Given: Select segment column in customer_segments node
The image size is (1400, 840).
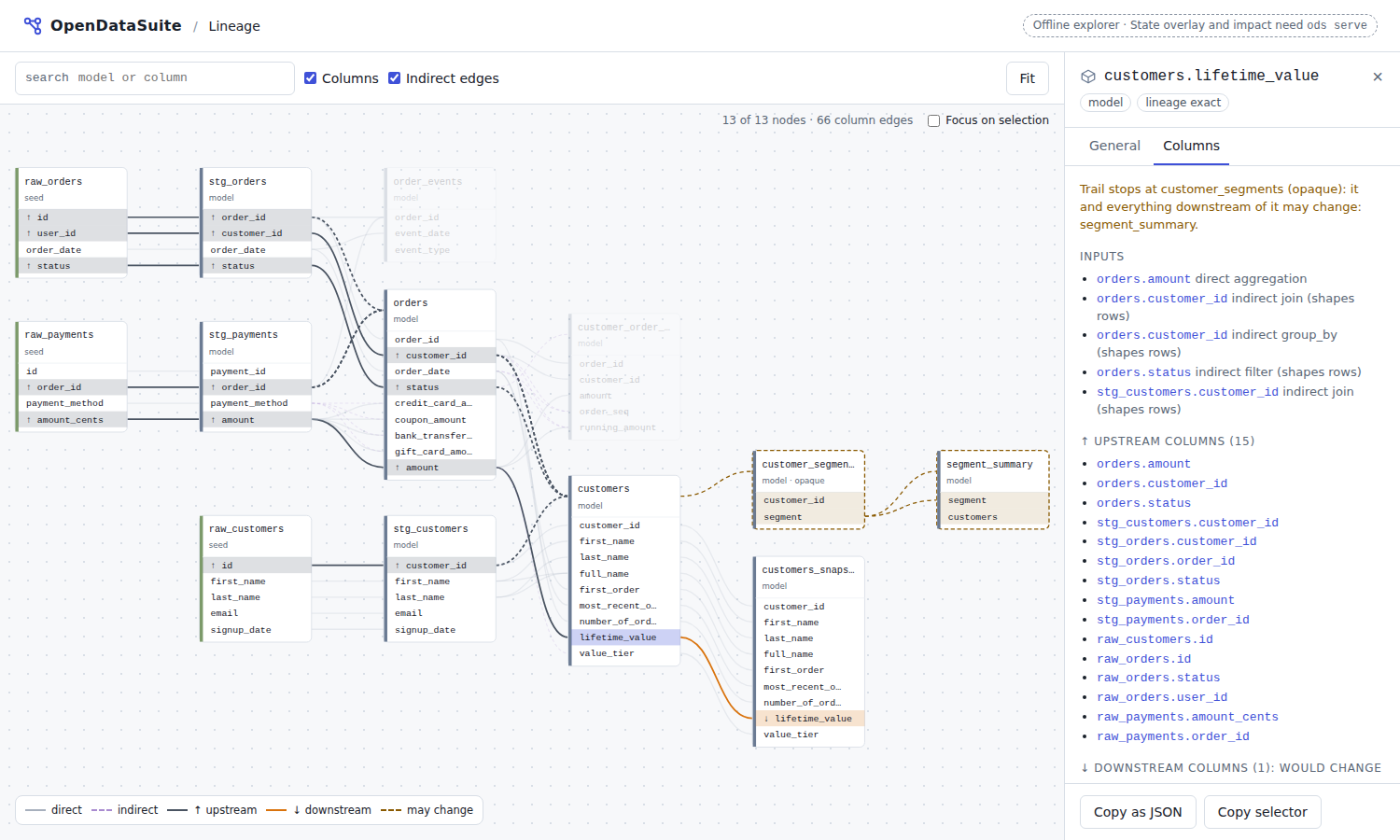Looking at the screenshot, I should coord(809,517).
